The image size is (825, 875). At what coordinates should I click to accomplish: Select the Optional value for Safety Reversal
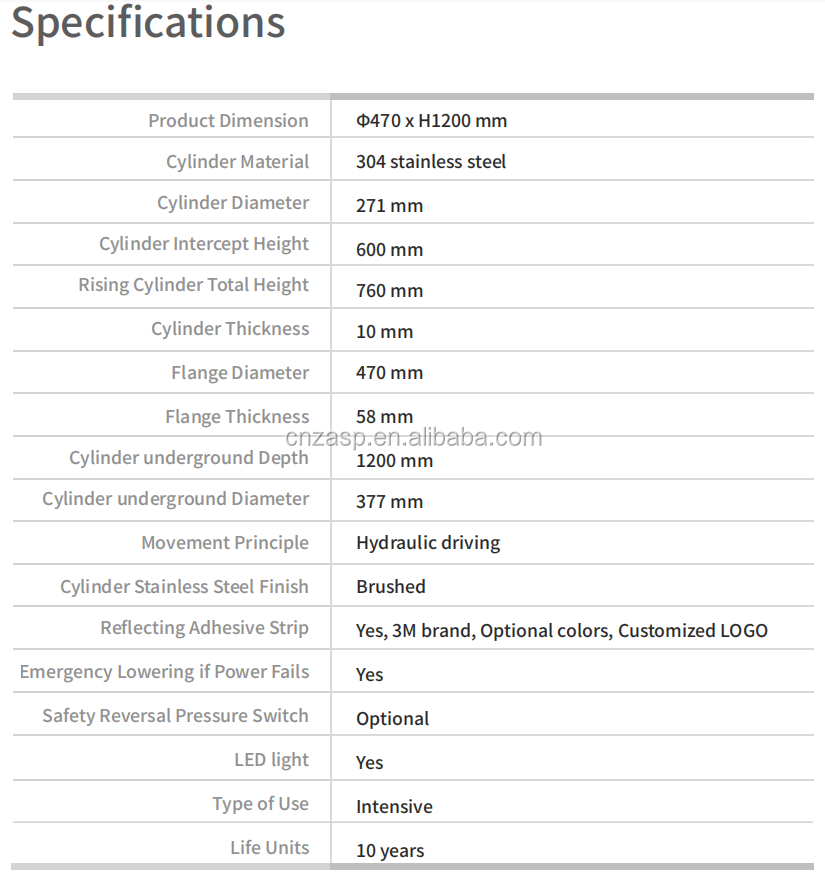click(x=392, y=719)
